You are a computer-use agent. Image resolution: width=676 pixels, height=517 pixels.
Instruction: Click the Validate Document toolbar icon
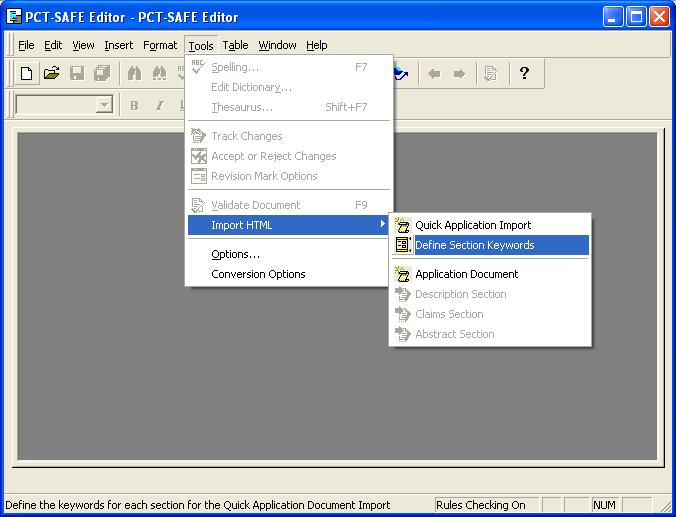pos(491,73)
